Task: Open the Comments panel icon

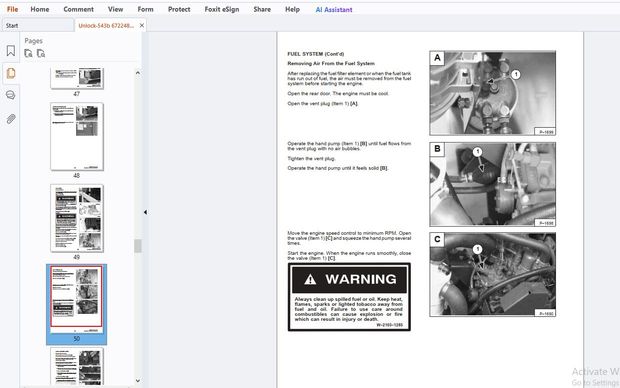Action: click(11, 95)
